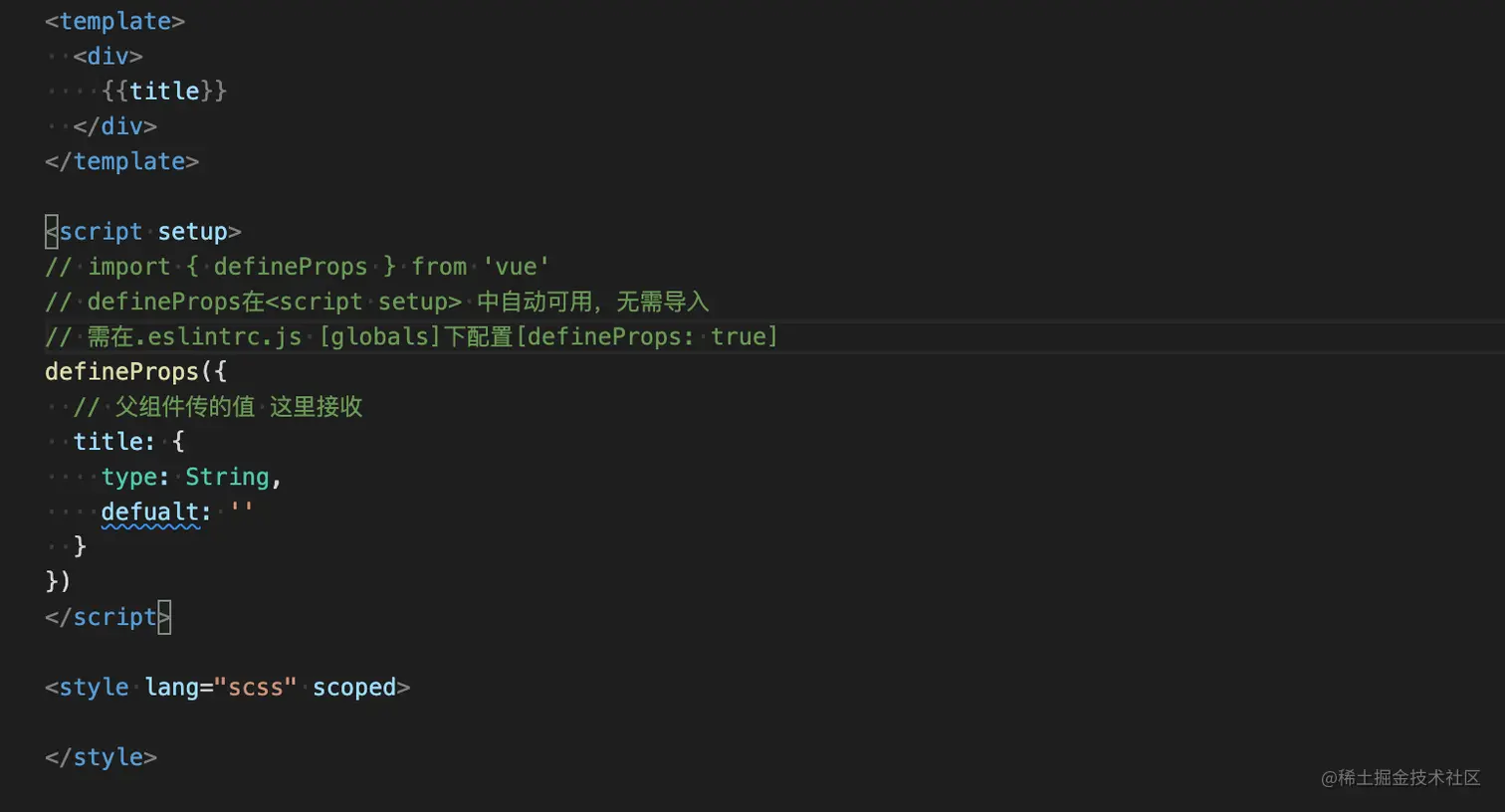This screenshot has height=812, width=1505.
Task: Click the empty string after defualt
Action: [x=242, y=512]
